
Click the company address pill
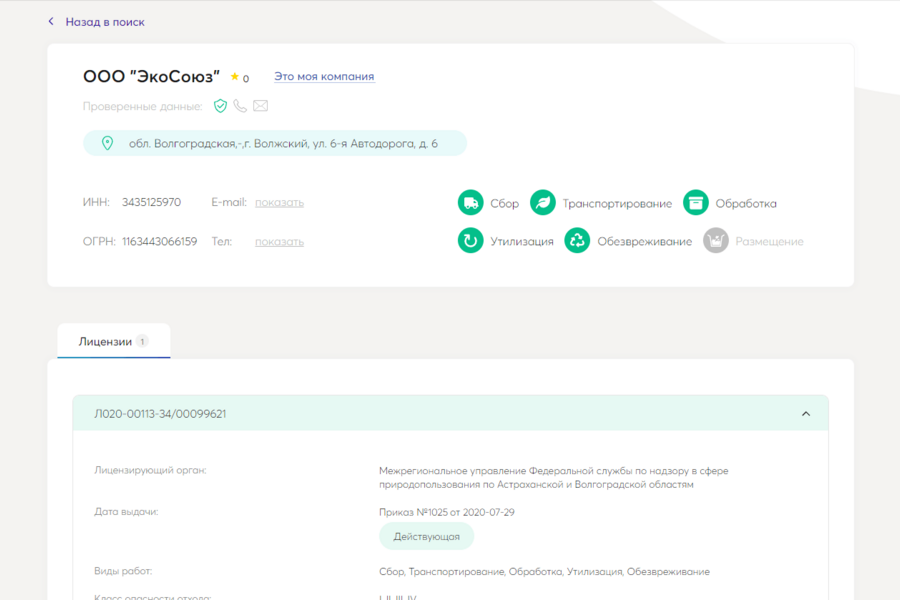coord(275,143)
